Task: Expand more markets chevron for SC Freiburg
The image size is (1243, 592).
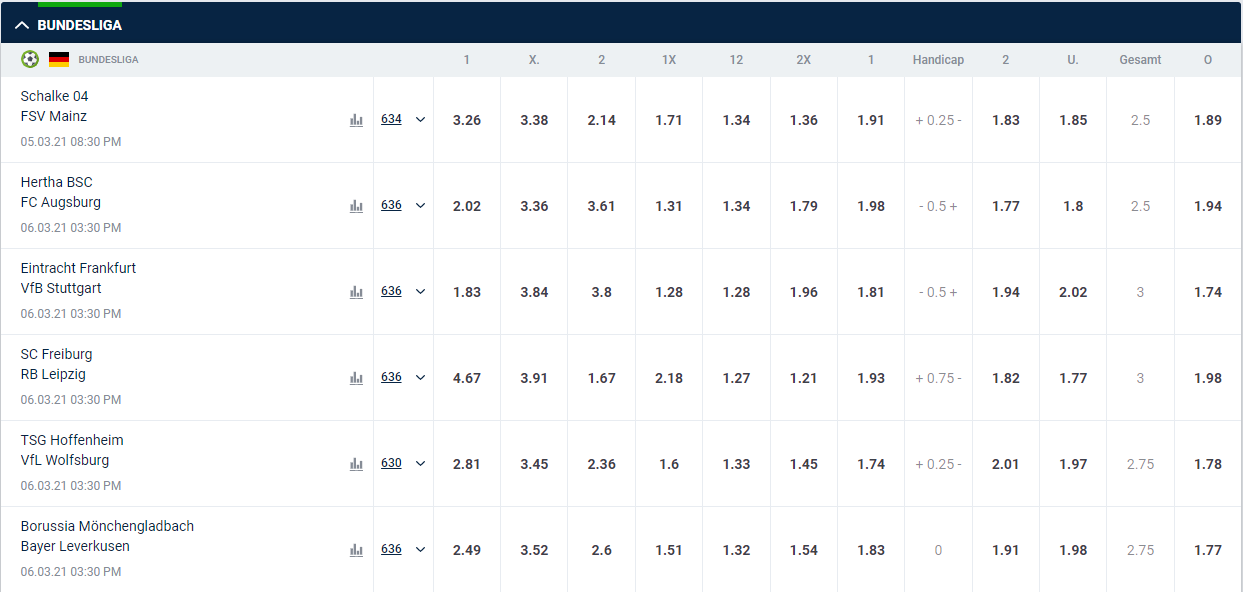Action: point(420,378)
